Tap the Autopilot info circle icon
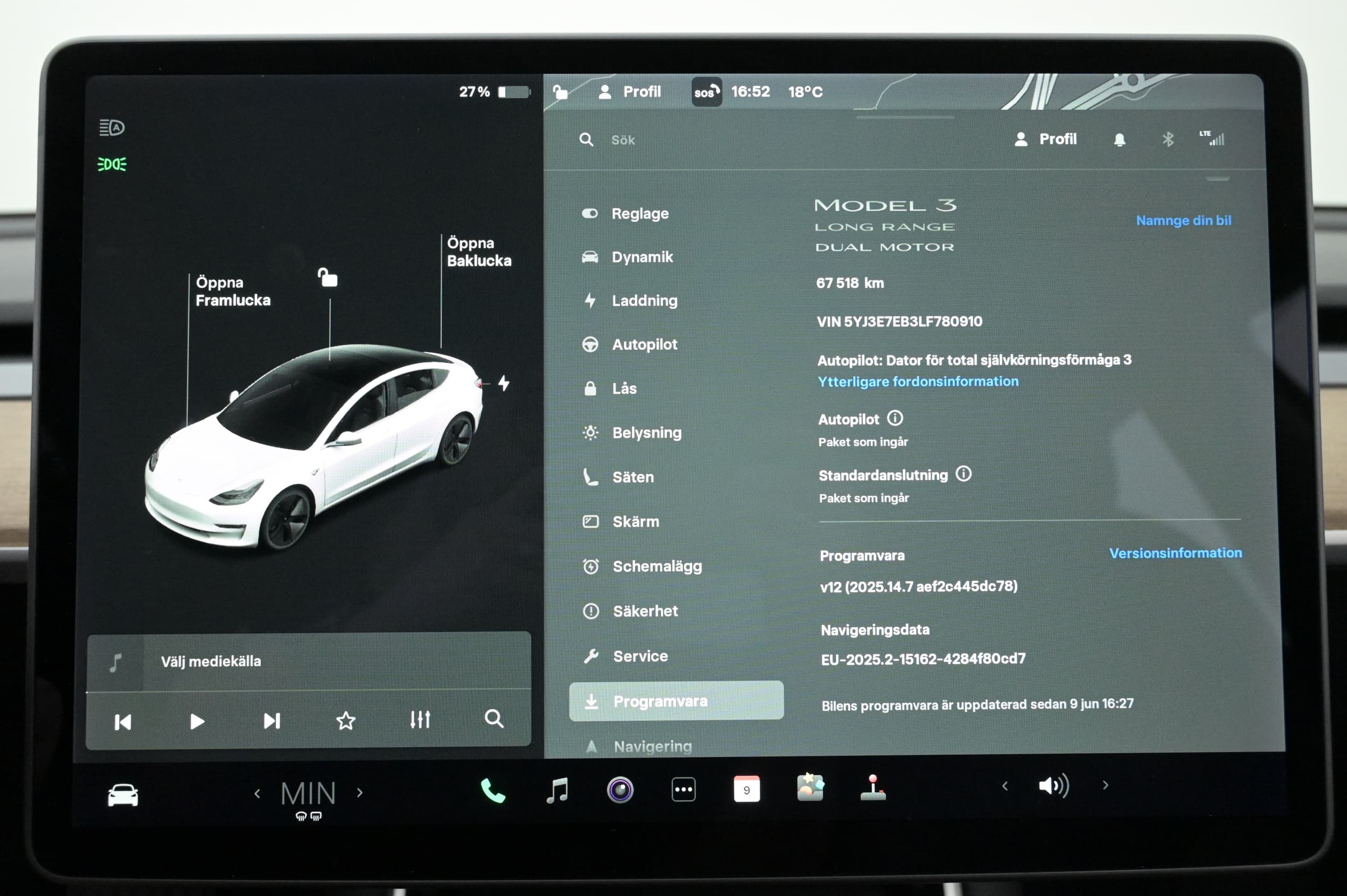 coord(895,418)
